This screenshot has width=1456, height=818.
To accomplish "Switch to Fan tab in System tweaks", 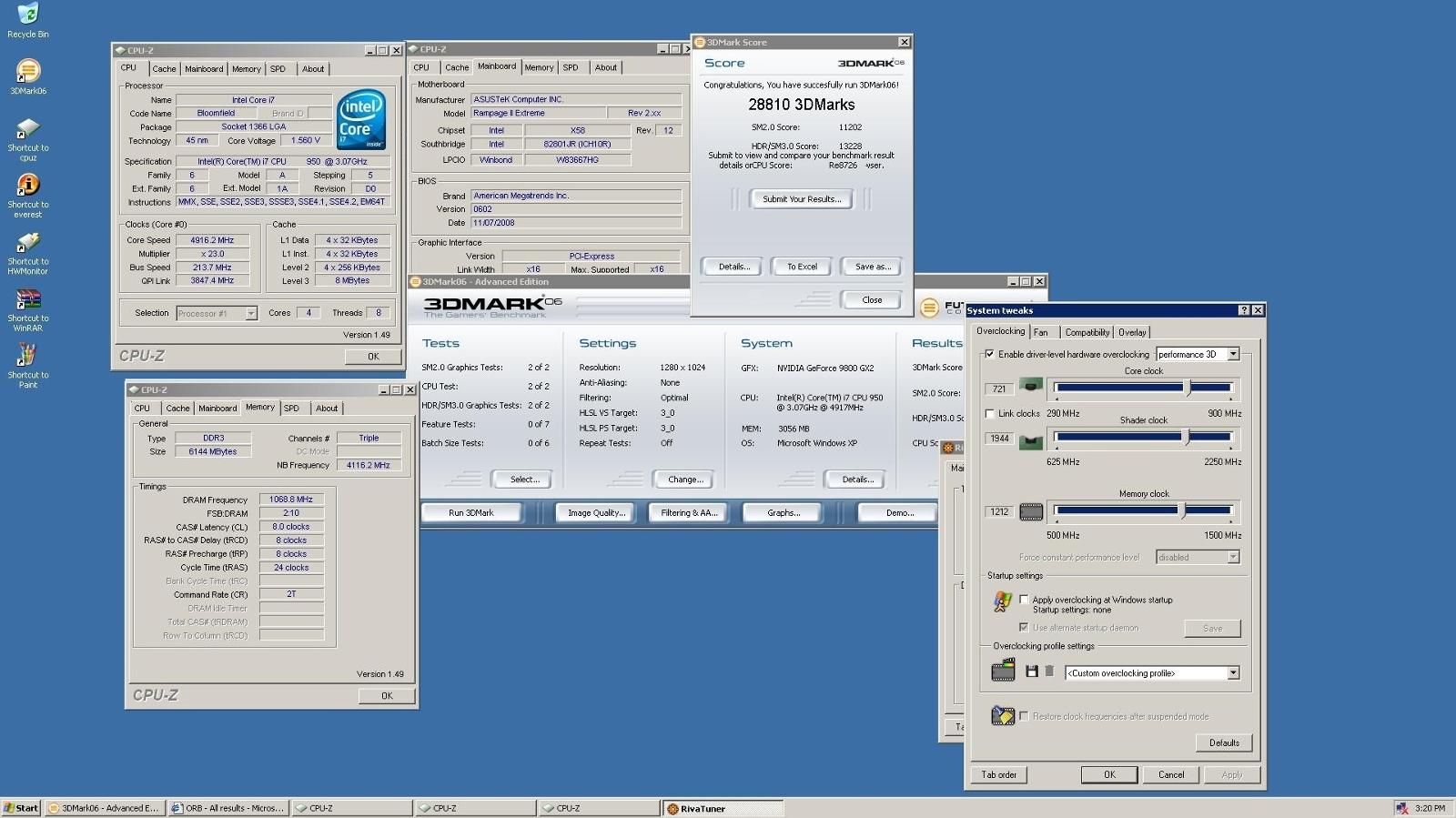I will [1040, 332].
